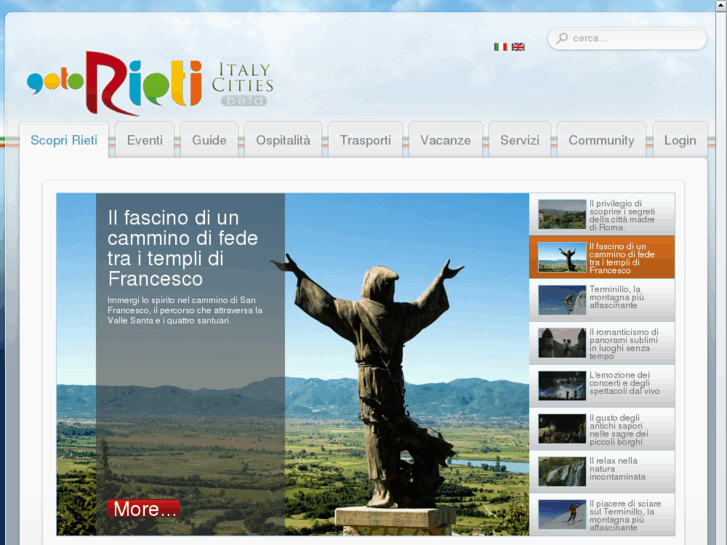Open 'Il privilegio di scoprire i segreti' slide text
The image size is (727, 545).
click(x=622, y=215)
